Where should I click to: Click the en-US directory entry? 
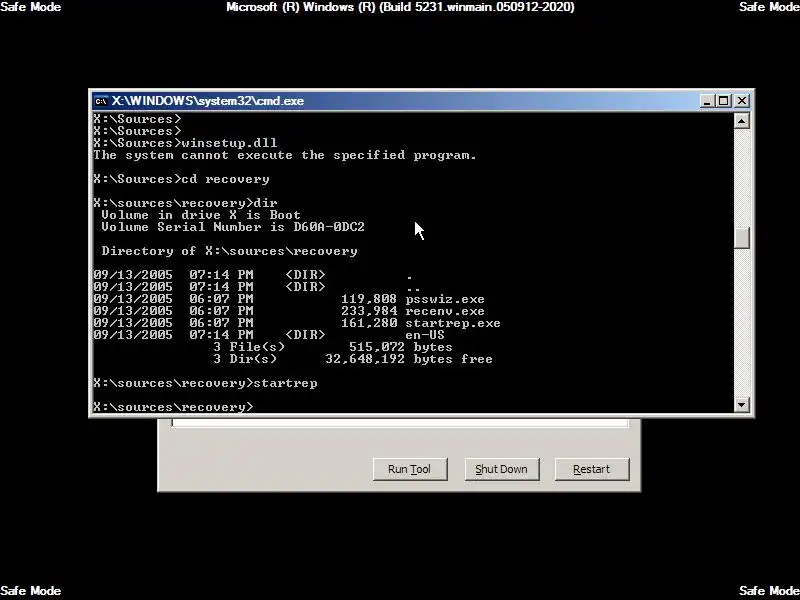(424, 335)
